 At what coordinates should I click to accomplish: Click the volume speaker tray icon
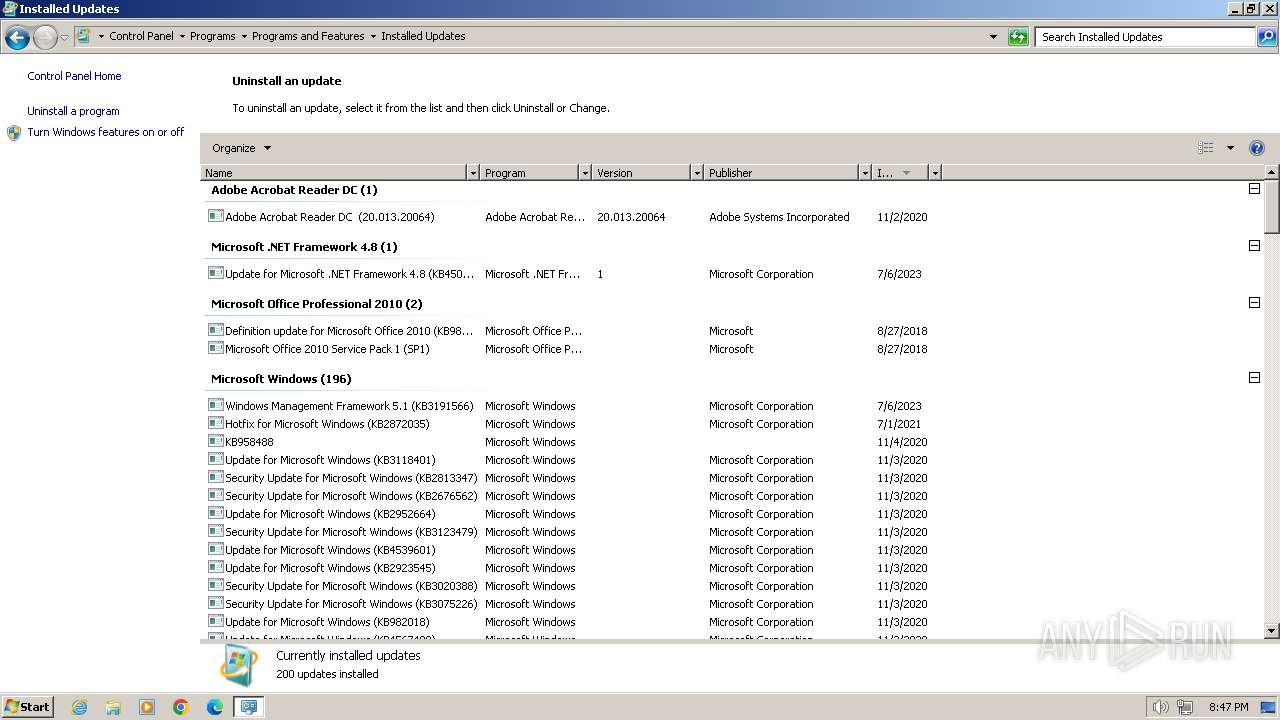pyautogui.click(x=1161, y=707)
